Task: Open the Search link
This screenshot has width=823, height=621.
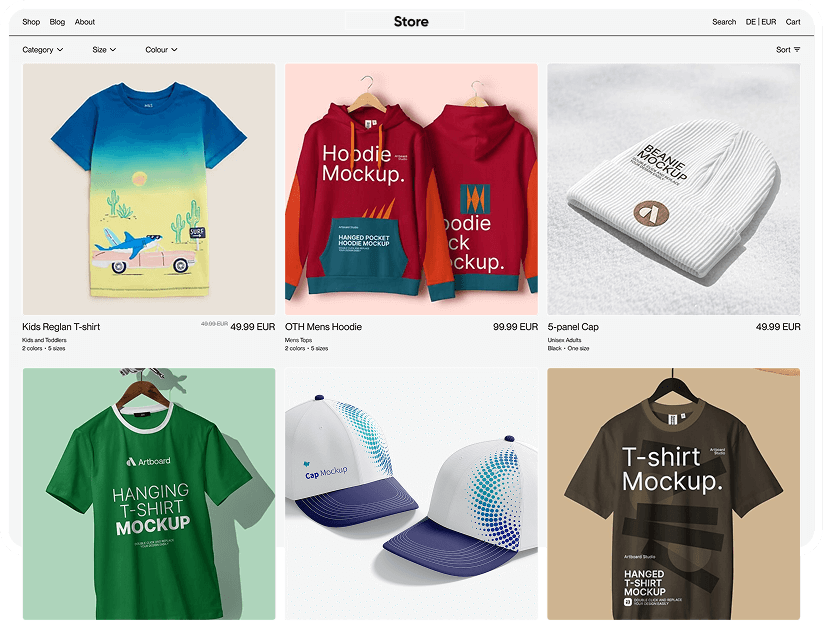Action: click(x=724, y=22)
